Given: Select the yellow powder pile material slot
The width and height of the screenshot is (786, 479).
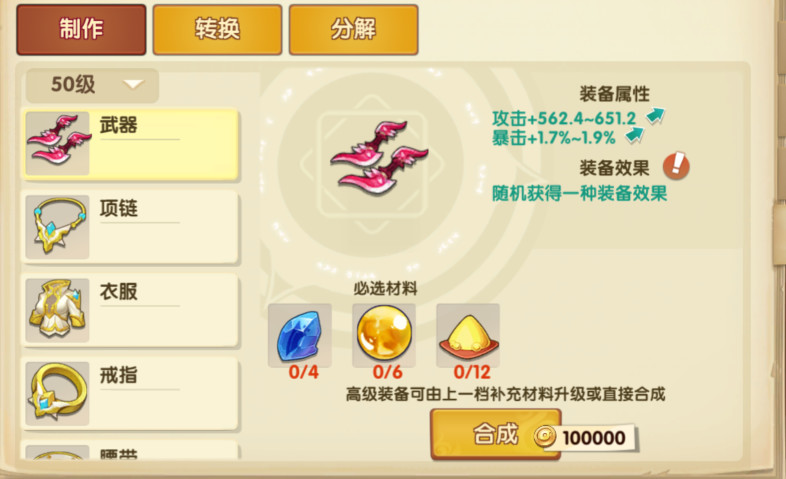Looking at the screenshot, I should (x=468, y=335).
